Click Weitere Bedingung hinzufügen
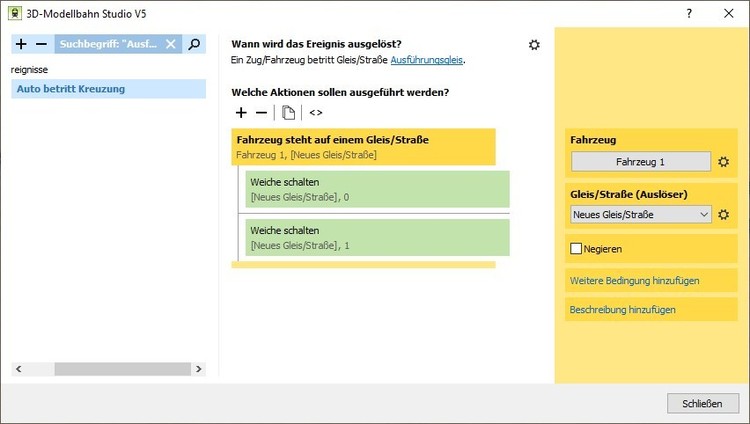Image resolution: width=750 pixels, height=424 pixels. coord(634,280)
